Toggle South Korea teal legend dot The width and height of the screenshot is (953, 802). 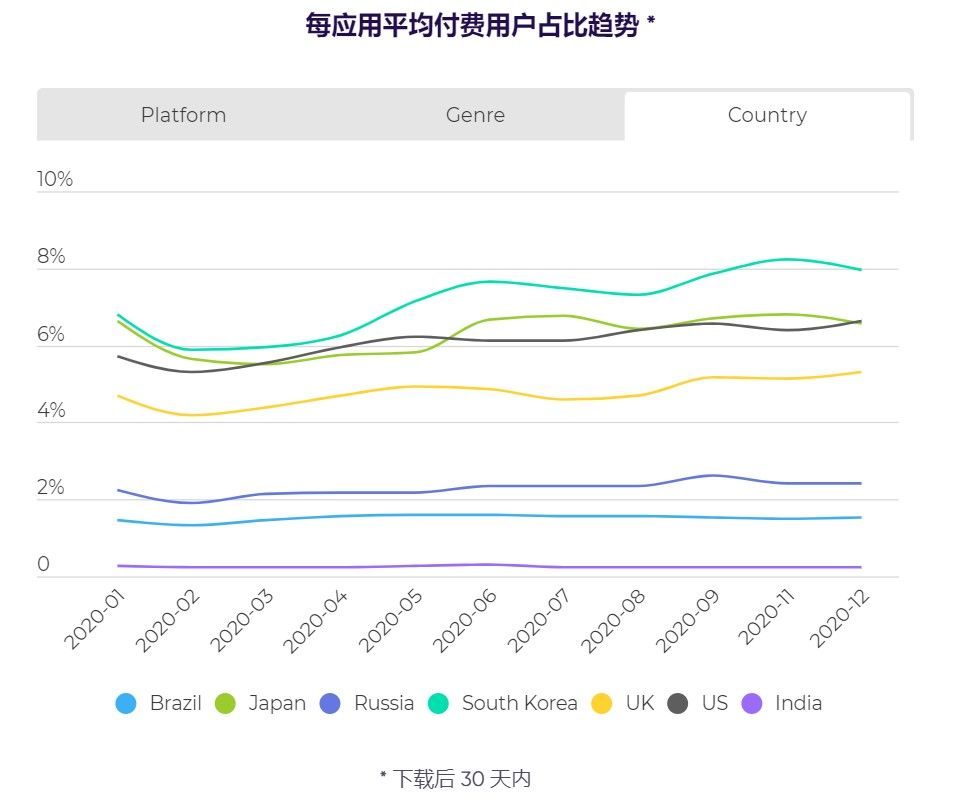[x=438, y=704]
